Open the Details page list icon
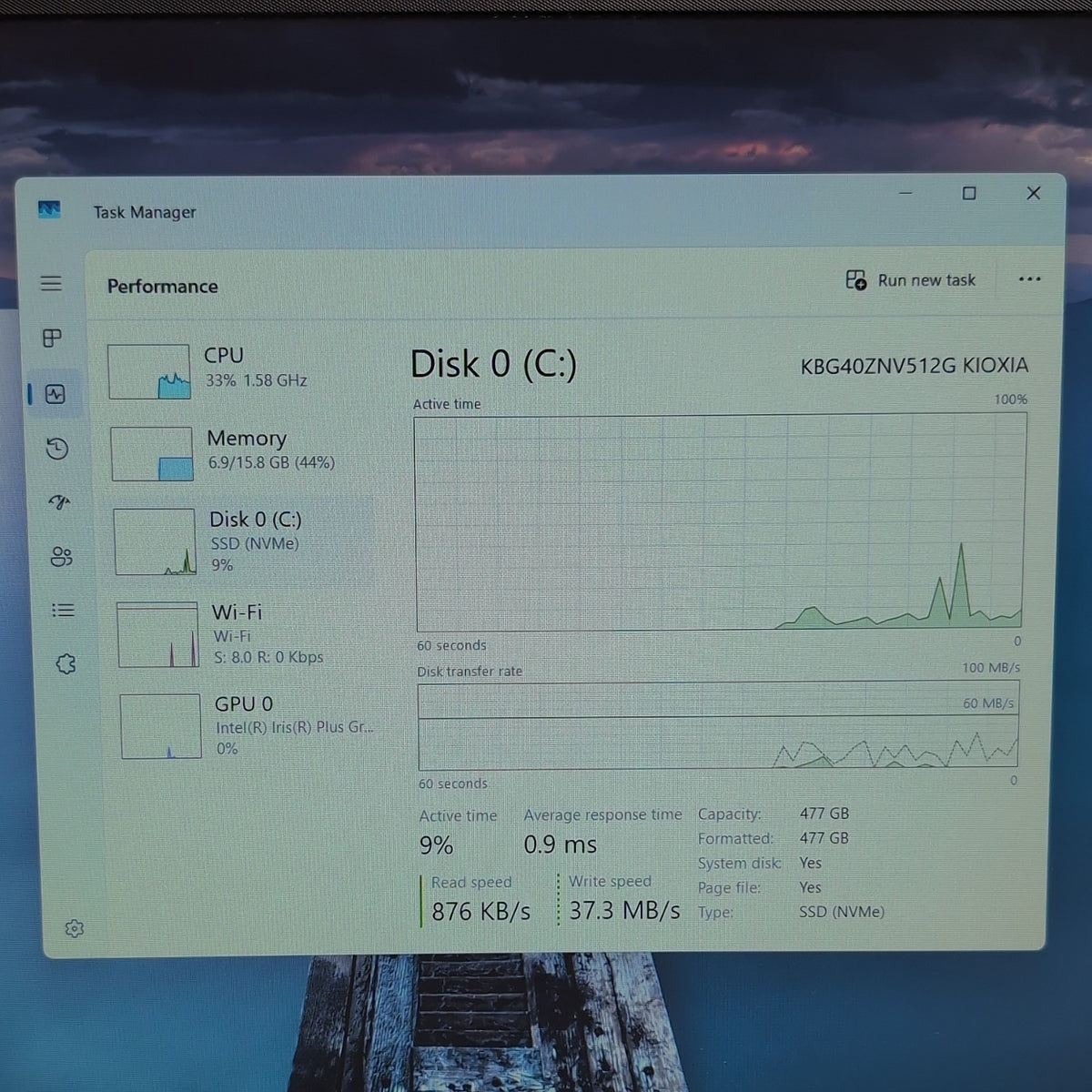1092x1092 pixels. (x=63, y=610)
